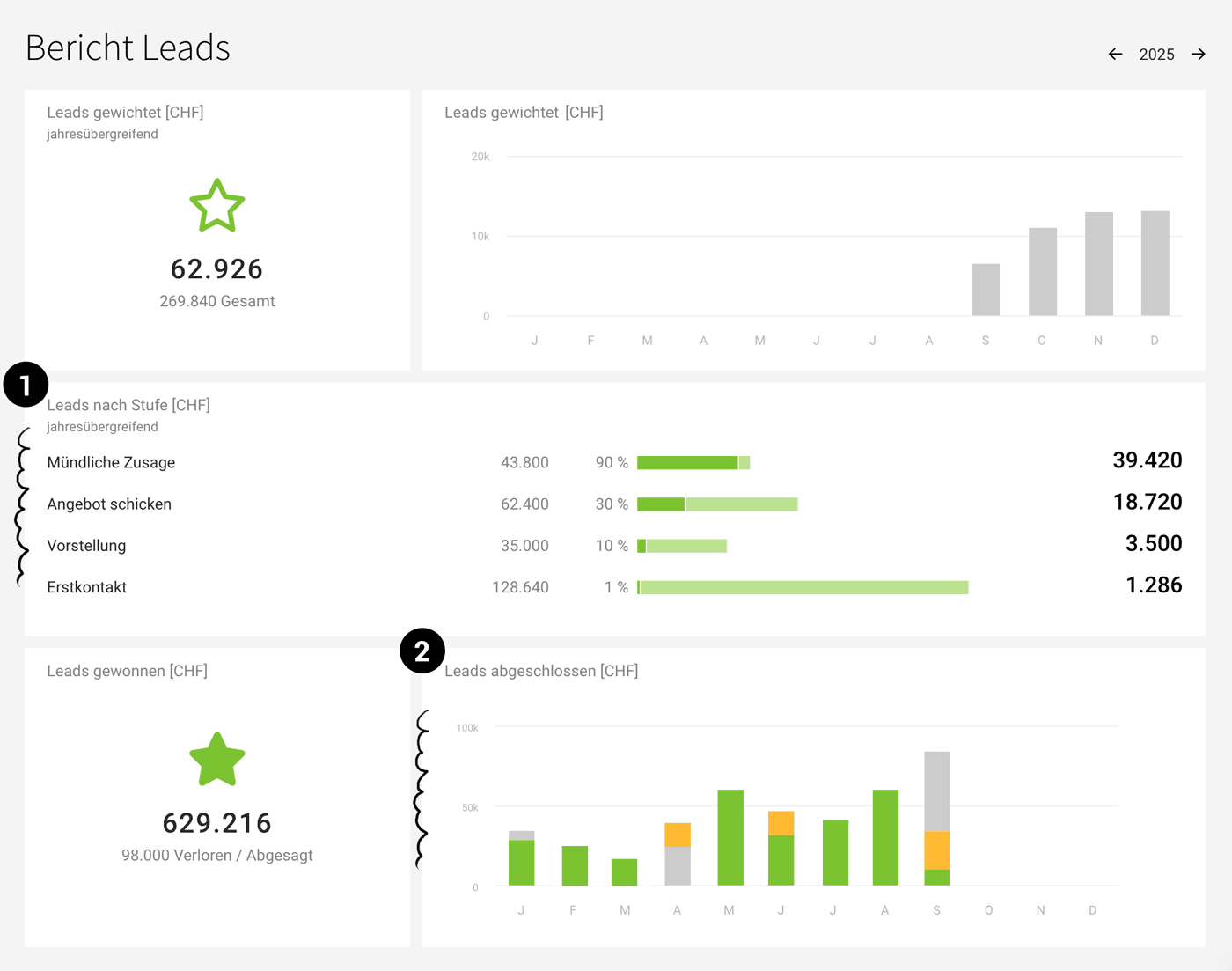
Task: Select the Vorstellung stage label
Action: pyautogui.click(x=86, y=546)
